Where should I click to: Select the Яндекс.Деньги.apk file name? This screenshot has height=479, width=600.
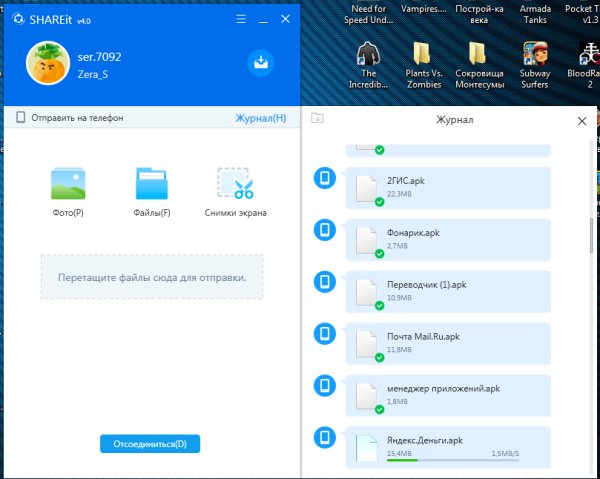(x=425, y=440)
